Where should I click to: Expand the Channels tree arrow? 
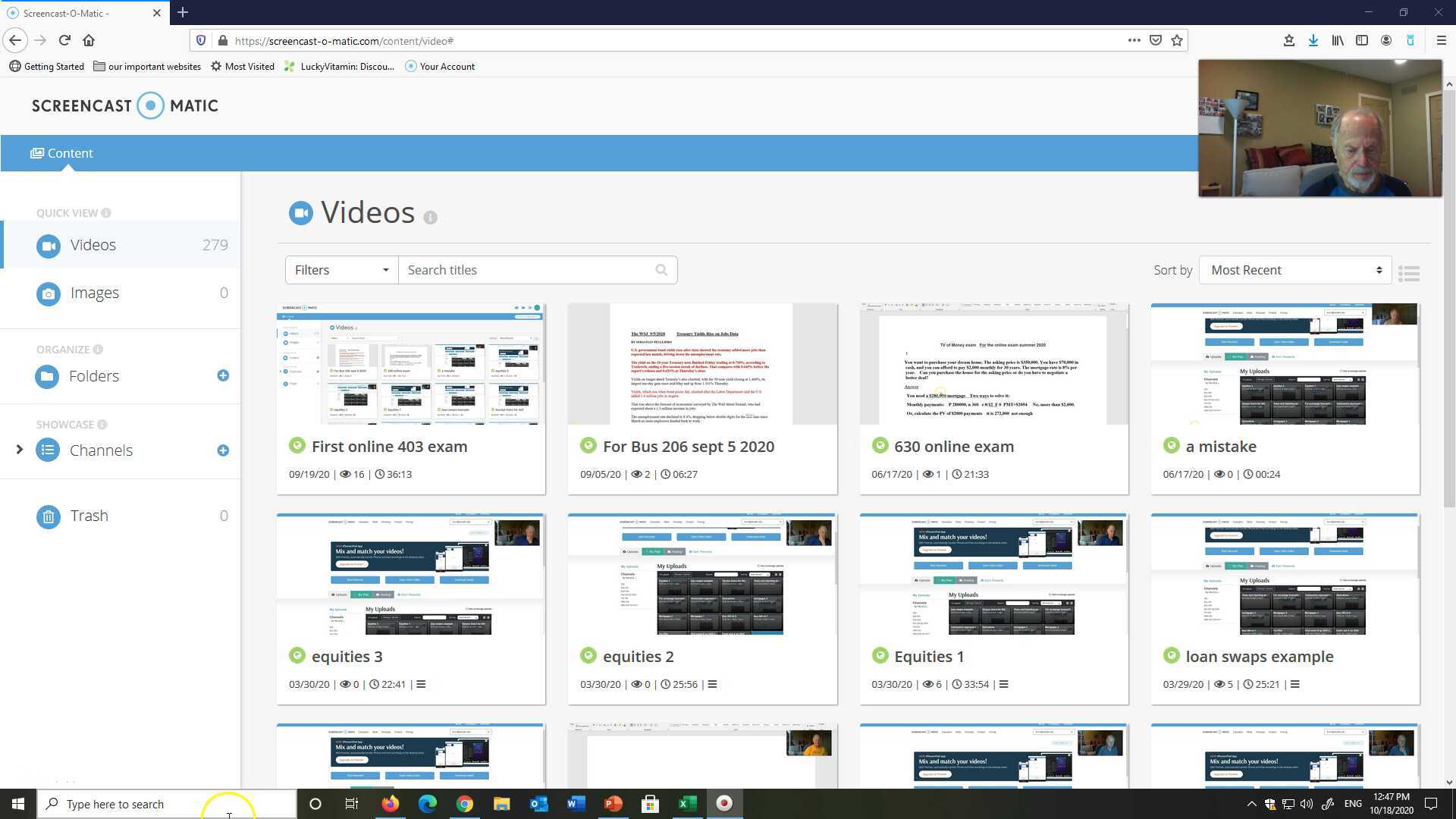[20, 450]
